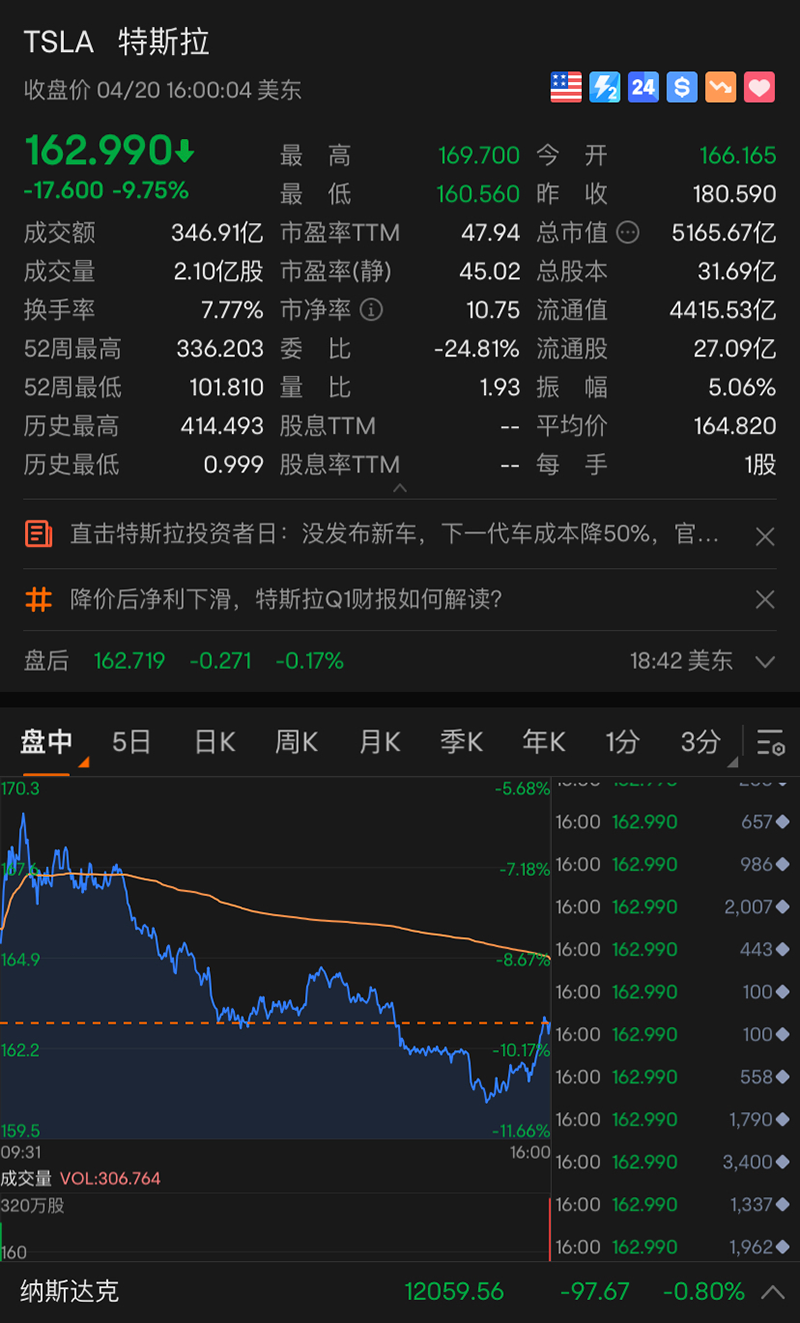Tap the 52周最高 value 336.203
Image resolution: width=800 pixels, height=1323 pixels.
[220, 349]
